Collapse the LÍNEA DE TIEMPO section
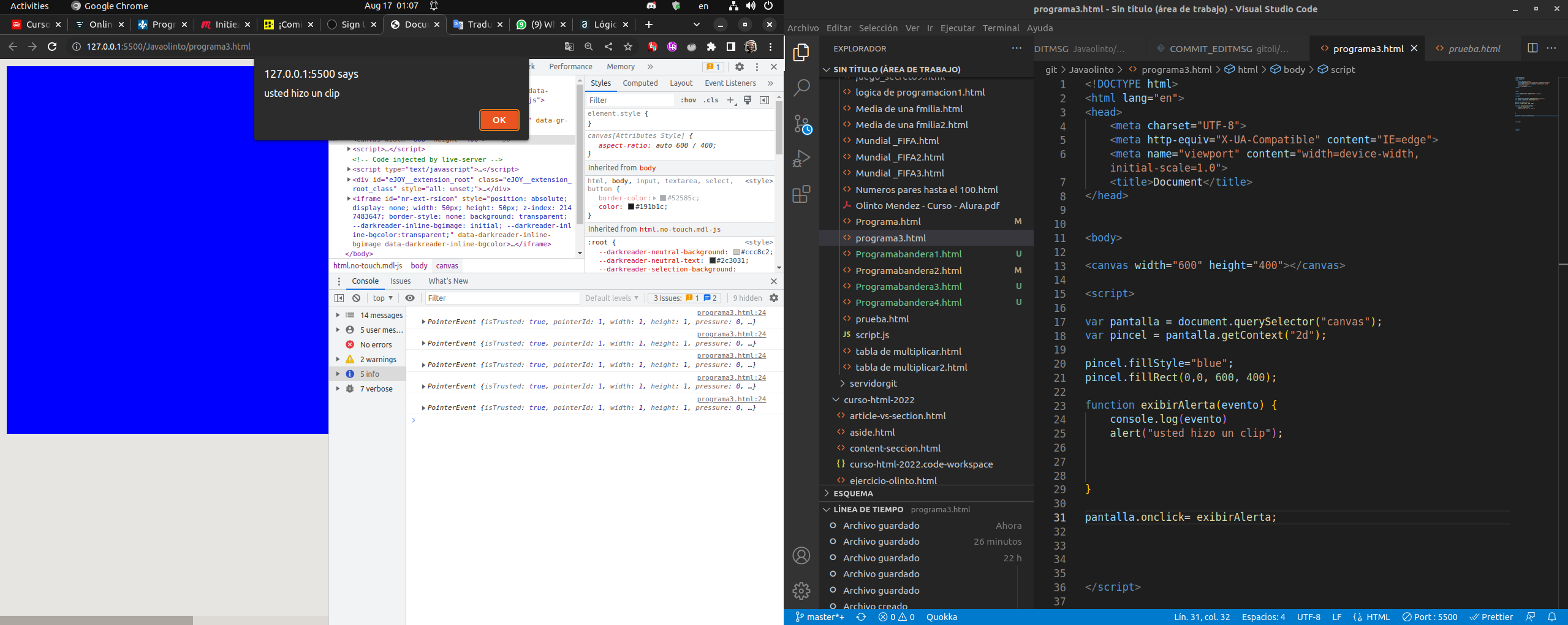 926,509
